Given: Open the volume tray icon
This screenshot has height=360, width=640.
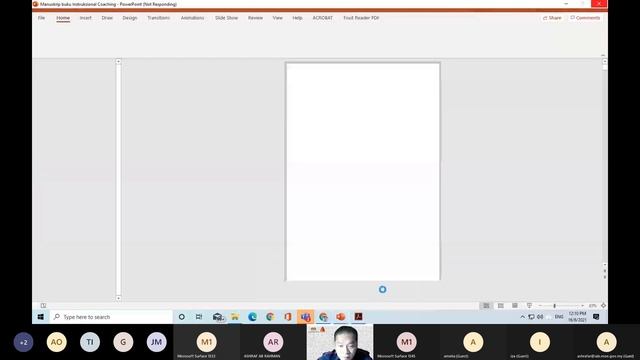Looking at the screenshot, I should click(540, 317).
